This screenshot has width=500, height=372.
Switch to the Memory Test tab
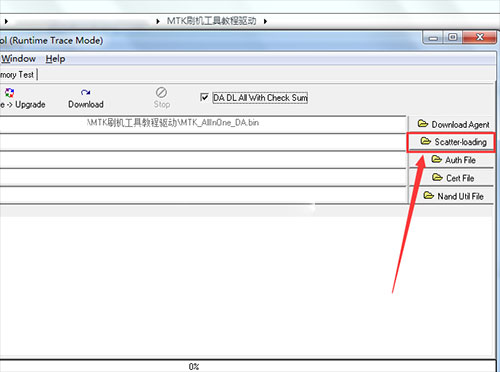[17, 75]
